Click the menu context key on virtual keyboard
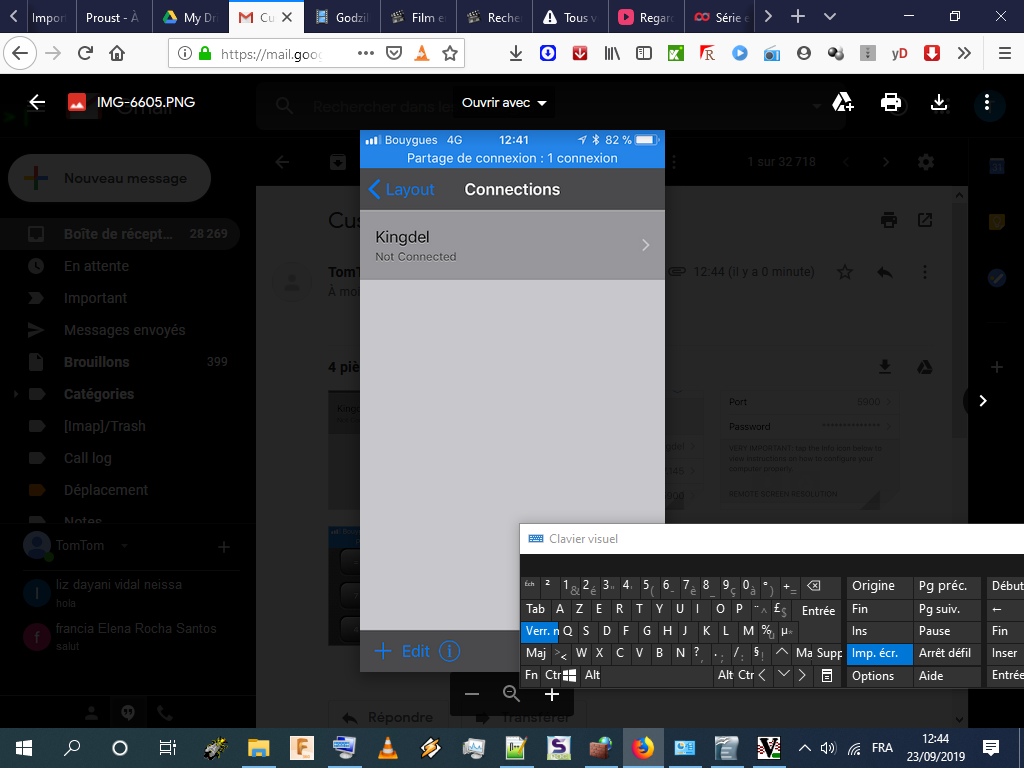1024x768 pixels. 827,675
